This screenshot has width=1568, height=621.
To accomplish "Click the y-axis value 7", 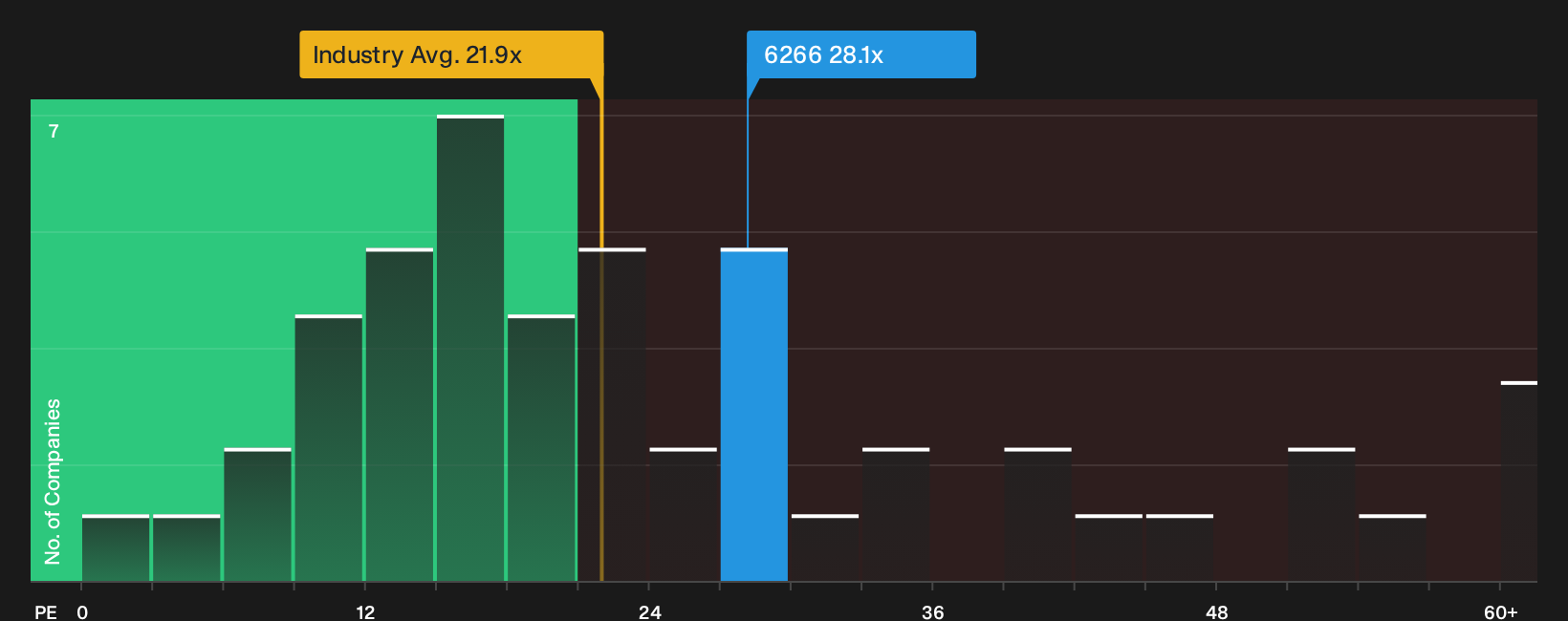I will (54, 131).
